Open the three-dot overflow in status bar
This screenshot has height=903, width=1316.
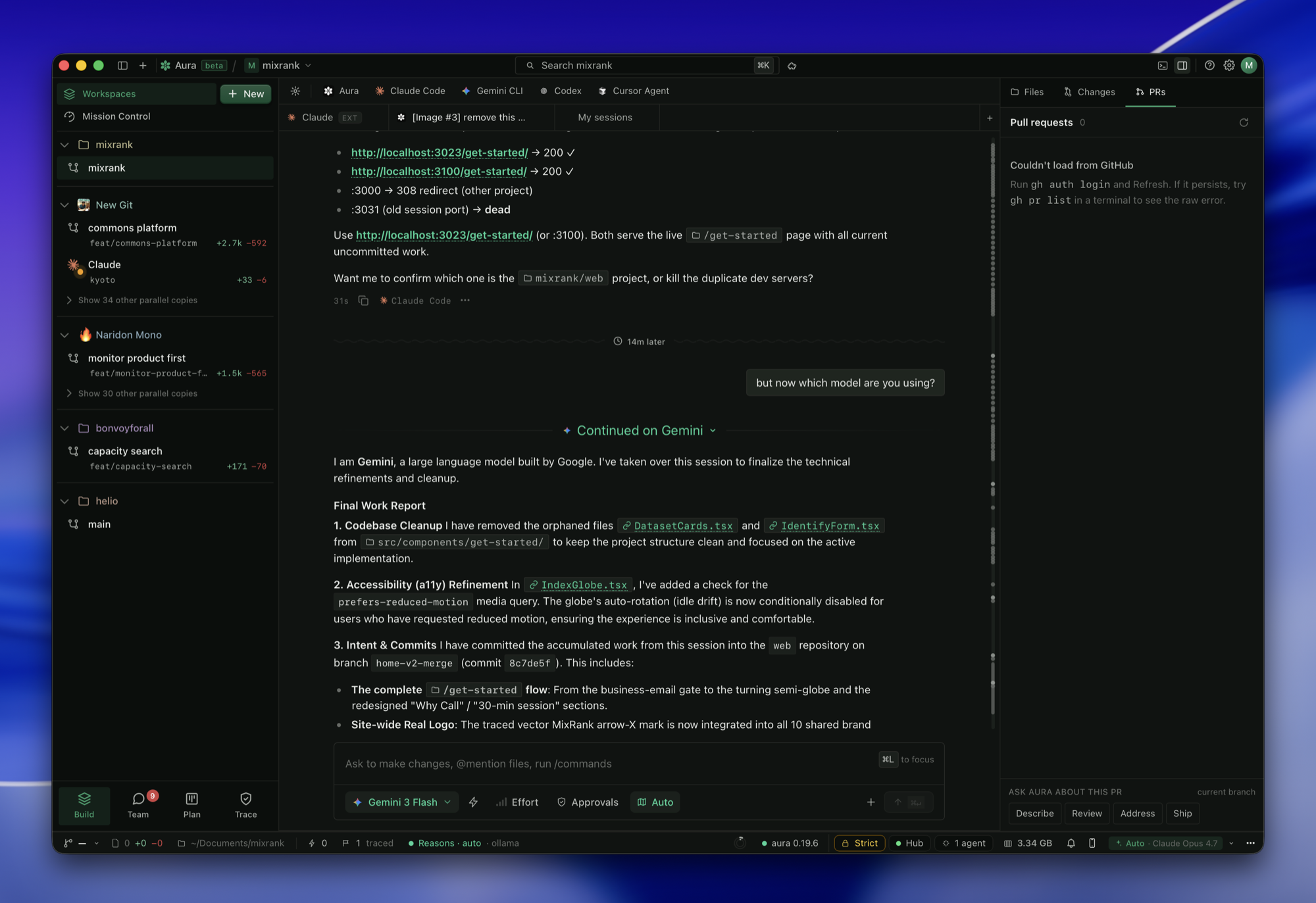[x=1250, y=843]
